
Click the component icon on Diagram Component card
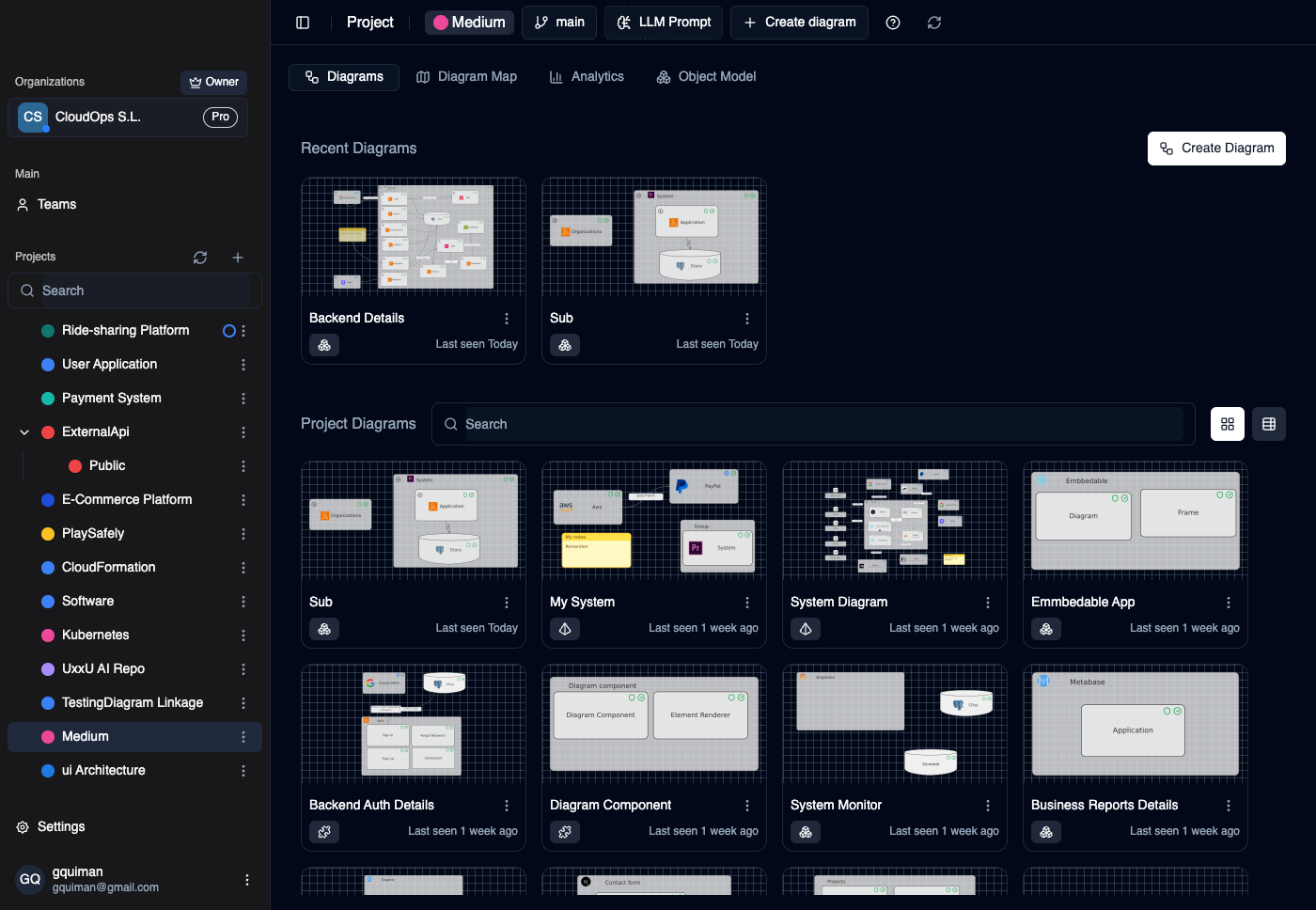(565, 832)
